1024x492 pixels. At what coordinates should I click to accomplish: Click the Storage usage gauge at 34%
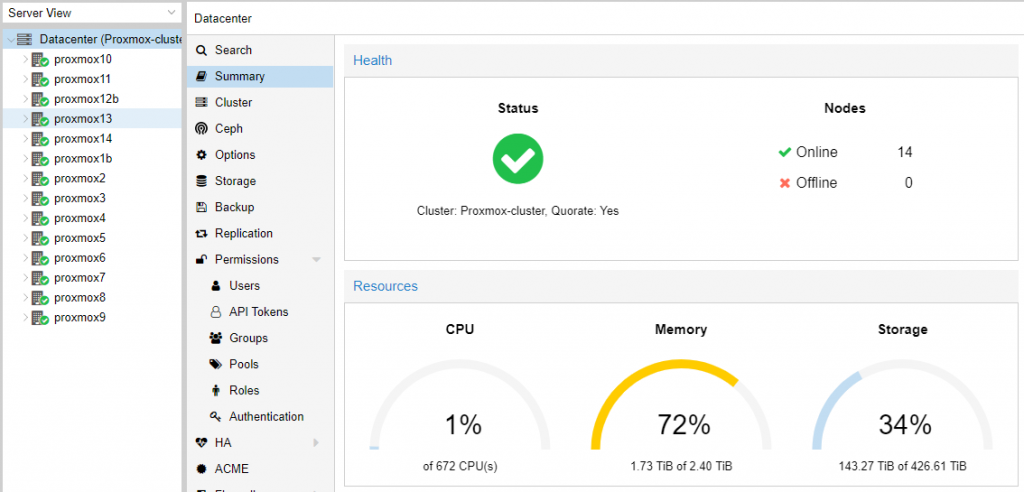903,405
